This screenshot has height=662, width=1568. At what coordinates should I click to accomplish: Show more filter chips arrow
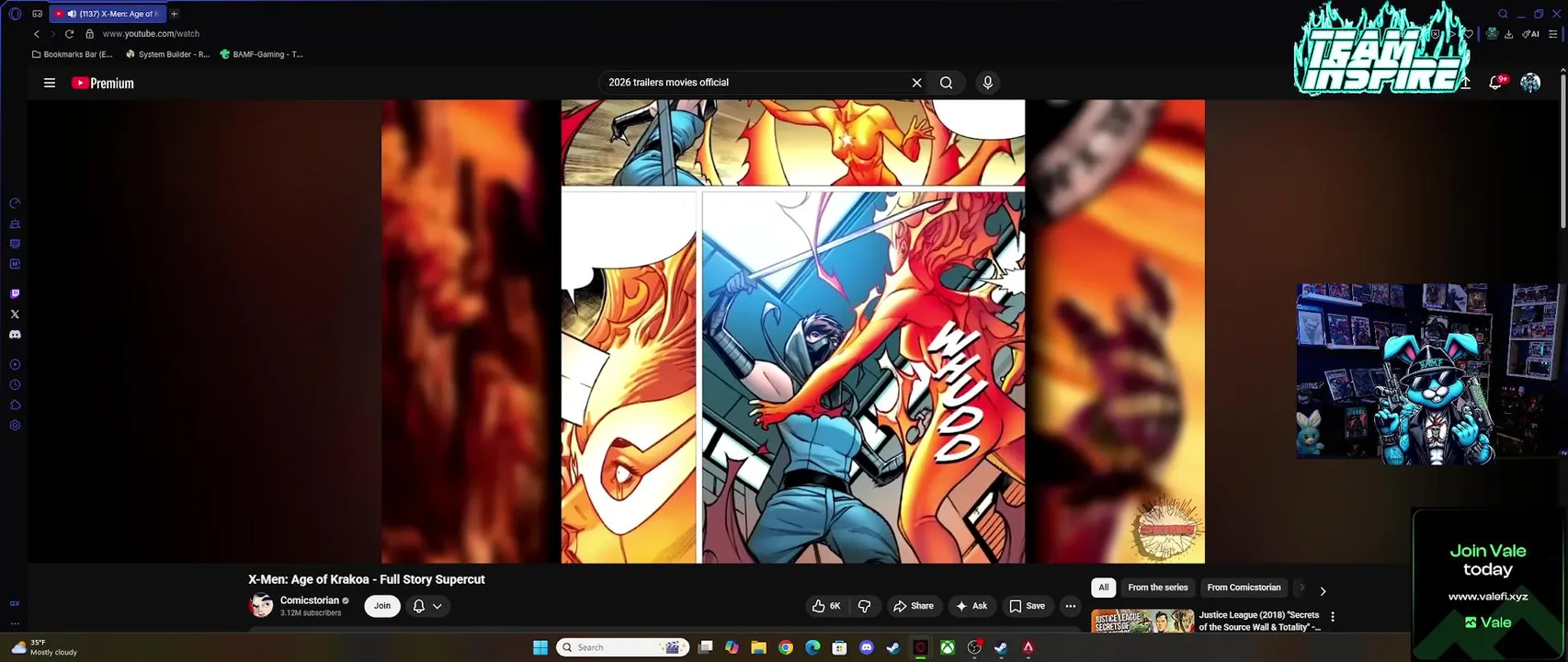[x=1323, y=591]
